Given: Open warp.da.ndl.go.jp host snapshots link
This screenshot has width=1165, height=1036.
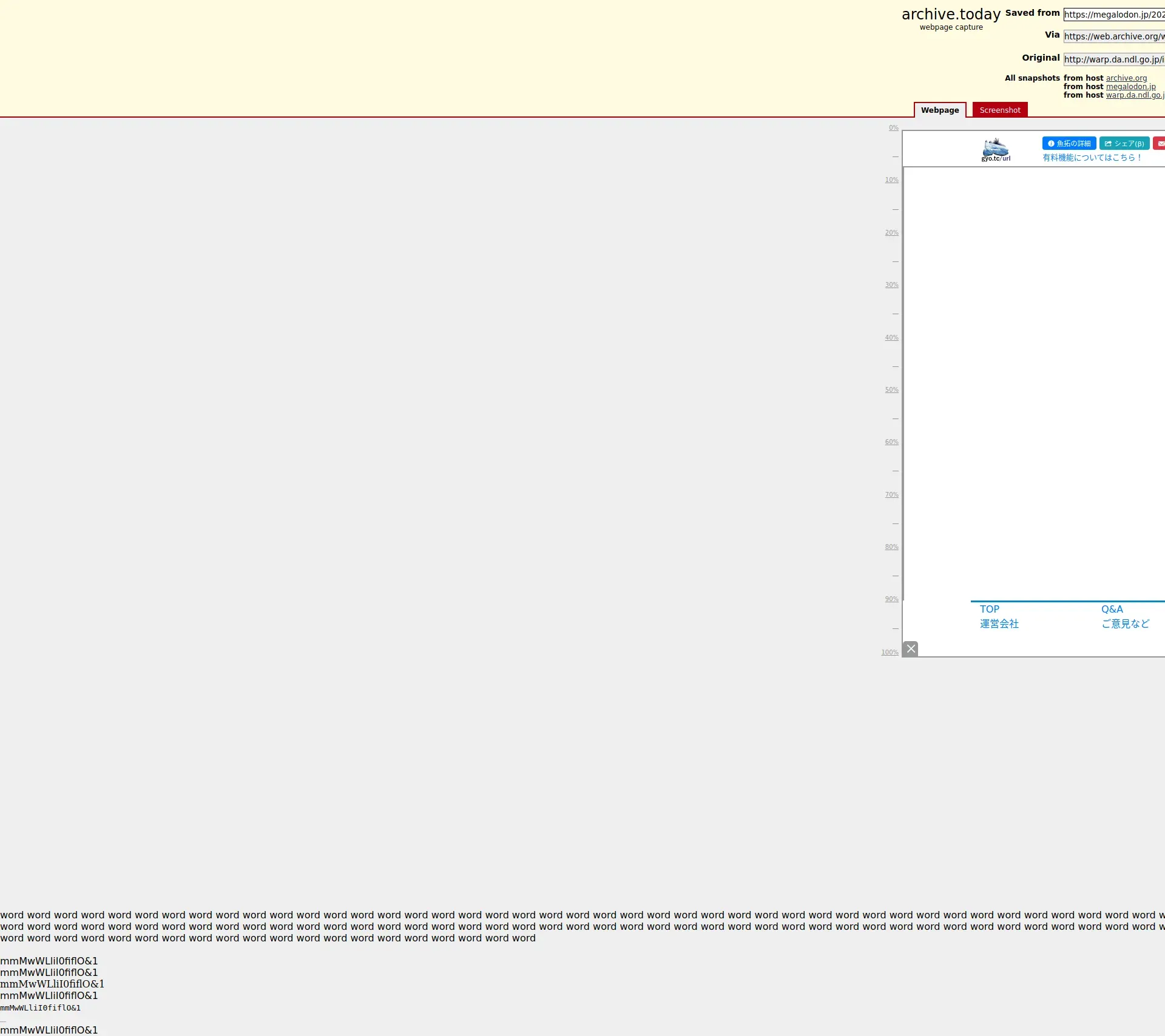Looking at the screenshot, I should point(1133,95).
